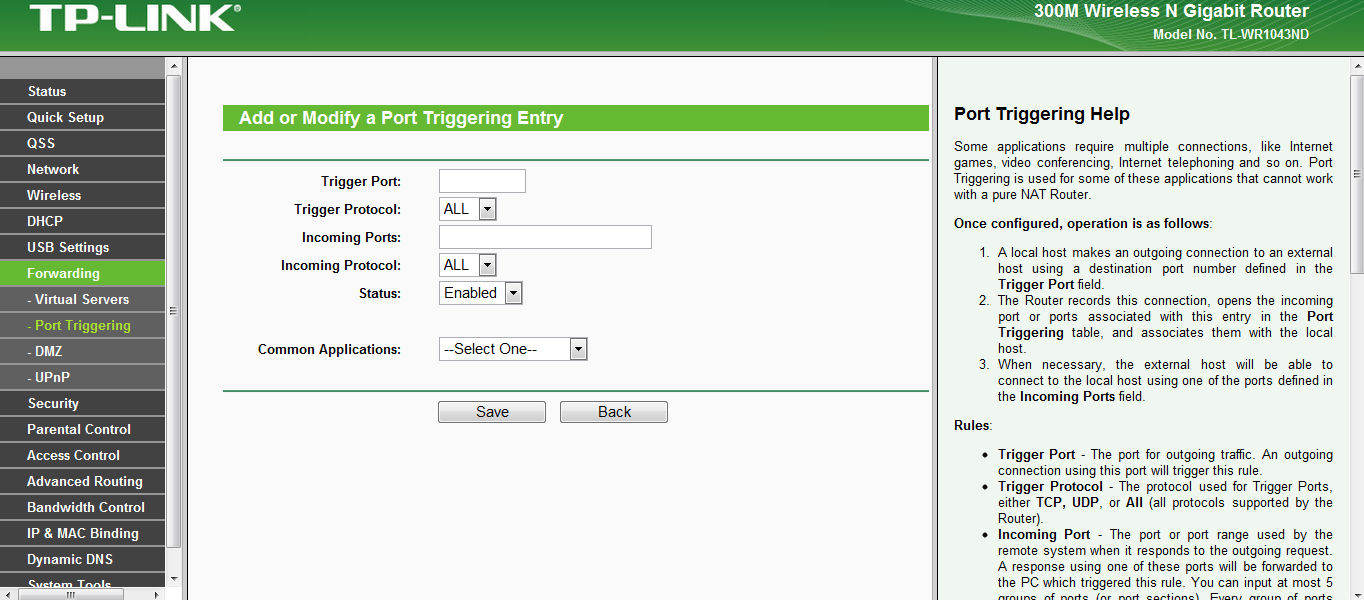Click sidebar horizontal scroll left arrow
The width and height of the screenshot is (1364, 600).
click(8, 594)
